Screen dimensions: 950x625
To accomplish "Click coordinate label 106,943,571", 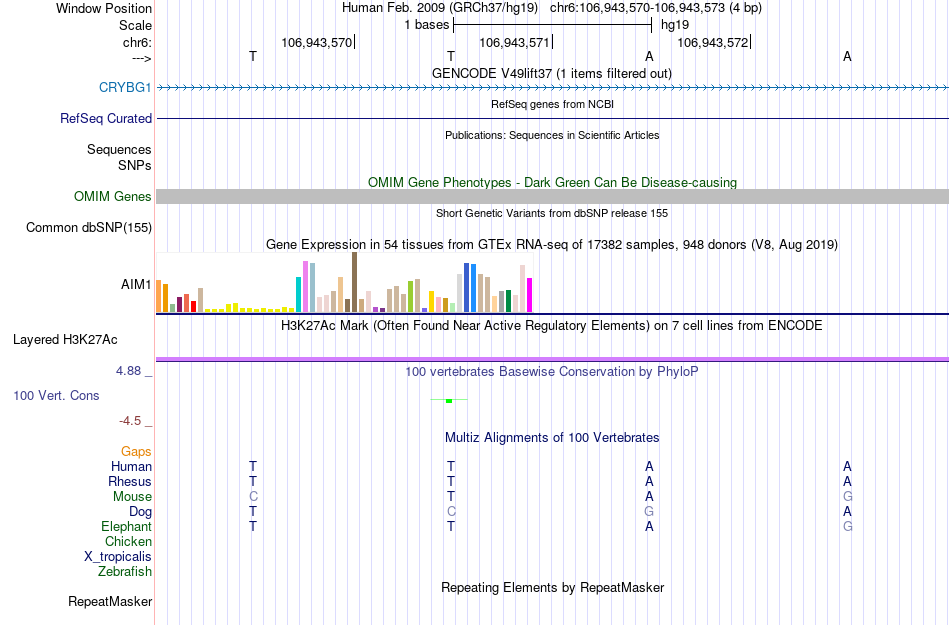I will point(514,42).
